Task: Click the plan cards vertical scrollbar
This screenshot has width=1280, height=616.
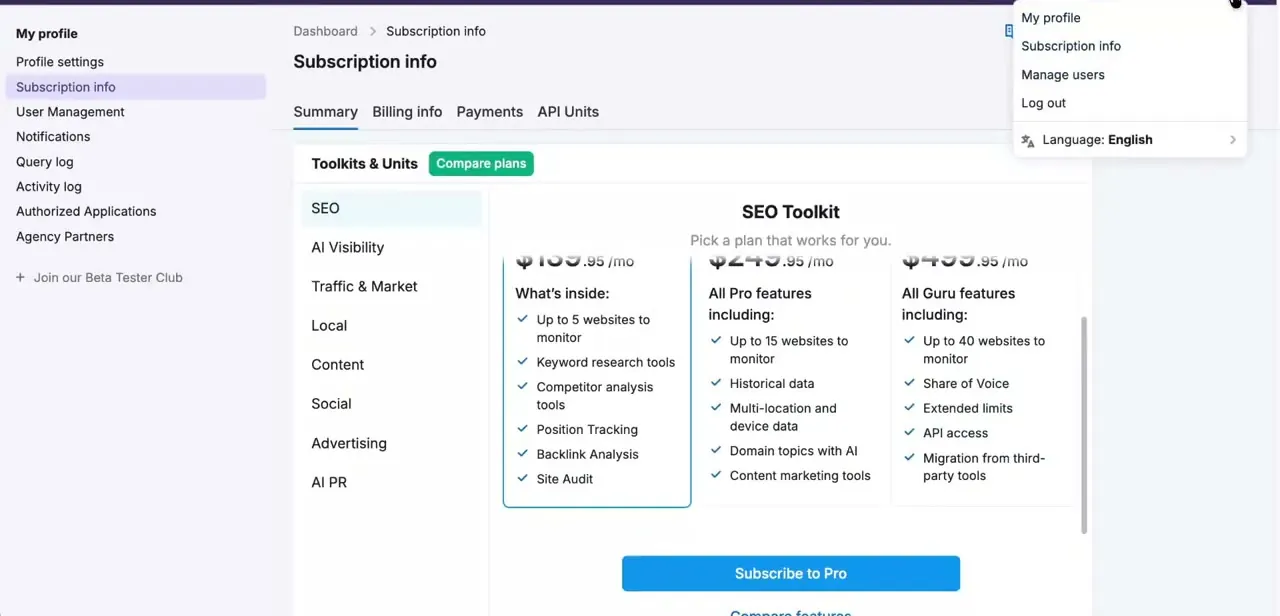Action: coord(1084,425)
